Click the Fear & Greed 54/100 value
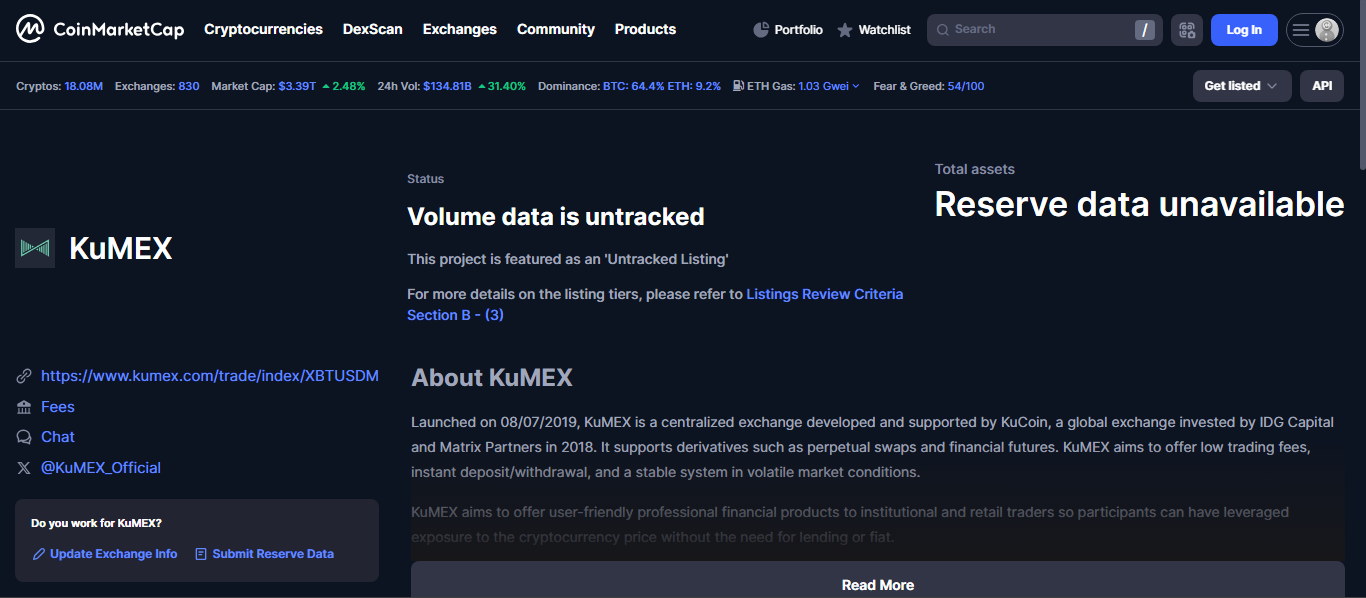 (965, 86)
